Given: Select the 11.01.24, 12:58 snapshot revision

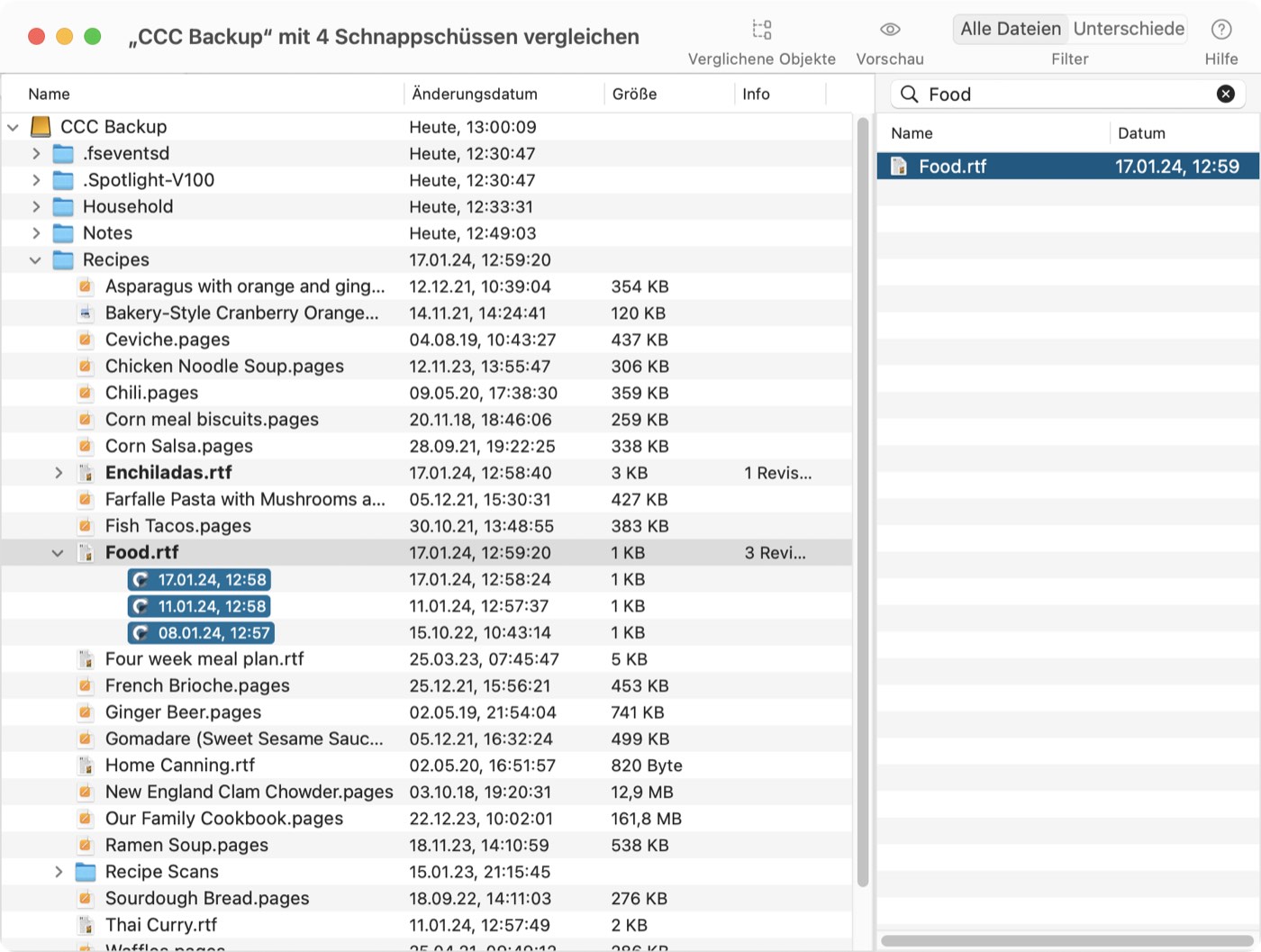Looking at the screenshot, I should click(x=199, y=606).
